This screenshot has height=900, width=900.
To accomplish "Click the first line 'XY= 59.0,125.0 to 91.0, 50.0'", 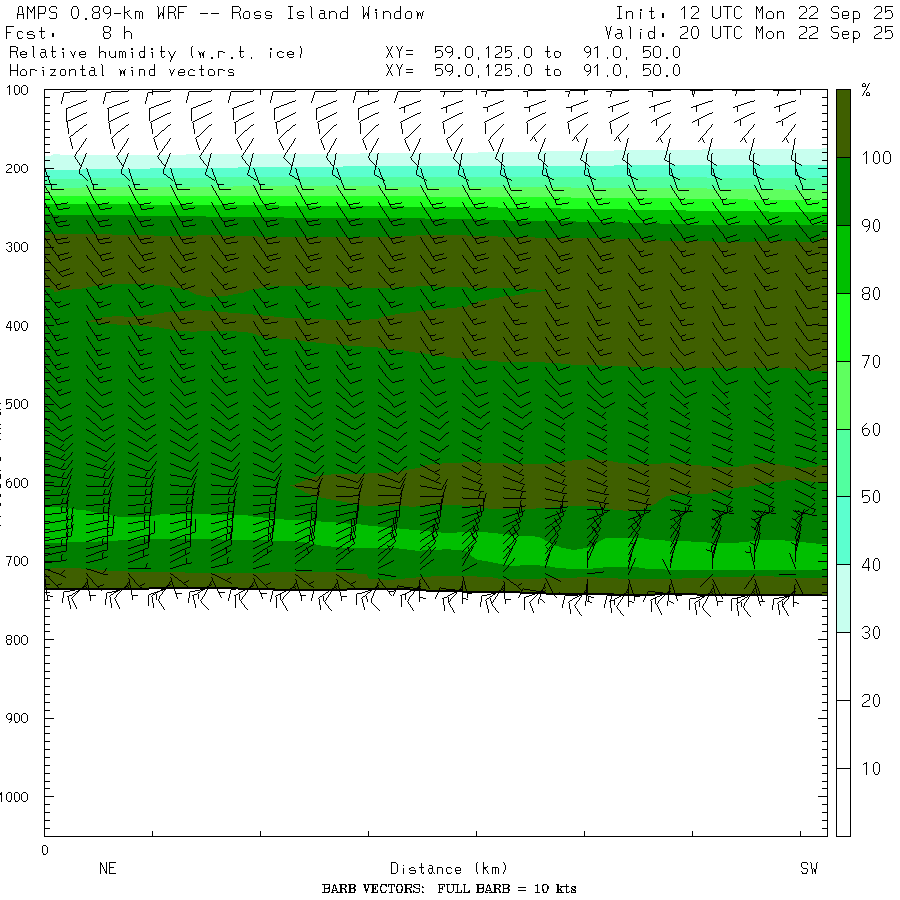I will click(533, 53).
